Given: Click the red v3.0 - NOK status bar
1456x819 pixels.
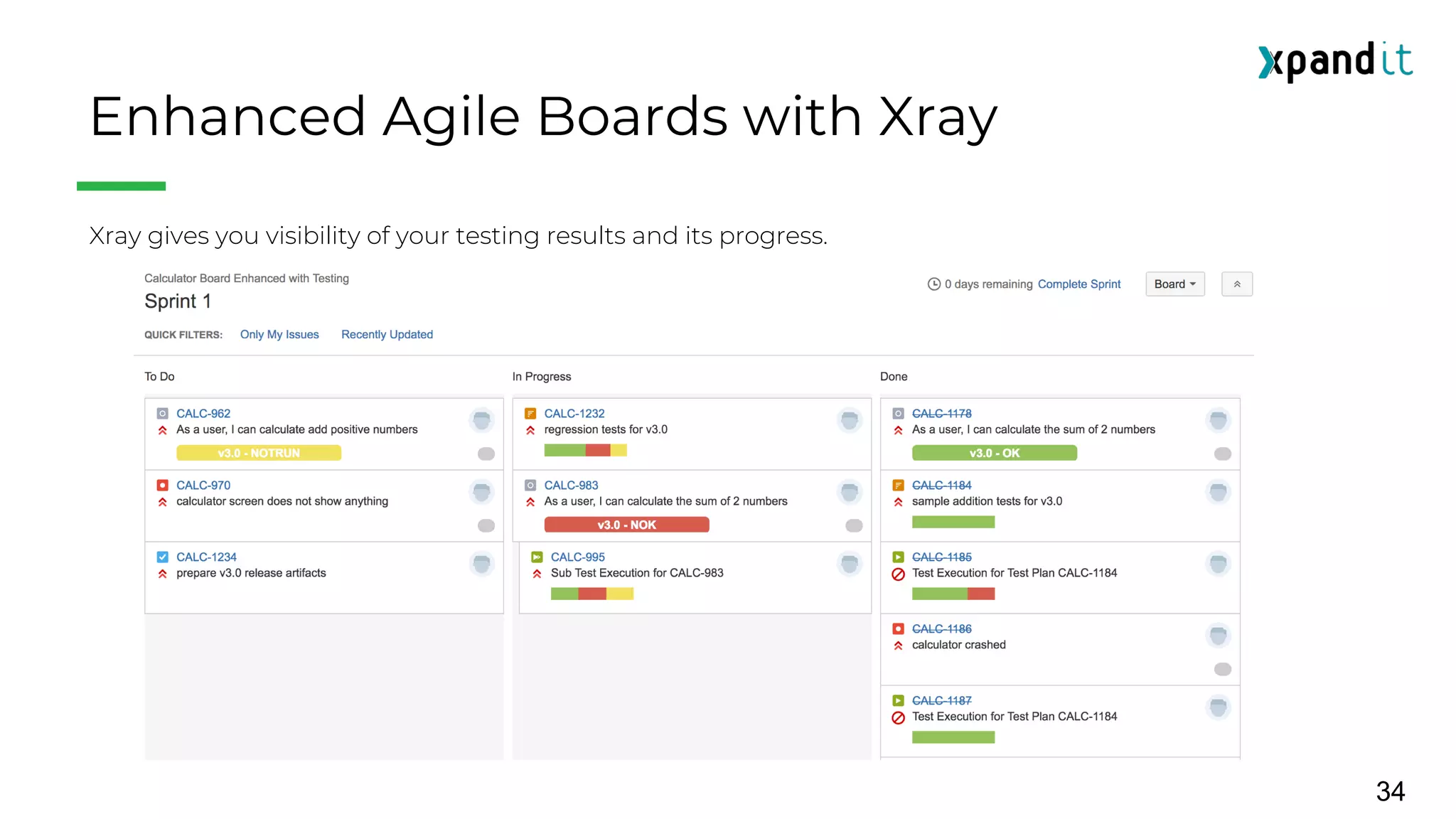Looking at the screenshot, I should point(626,525).
